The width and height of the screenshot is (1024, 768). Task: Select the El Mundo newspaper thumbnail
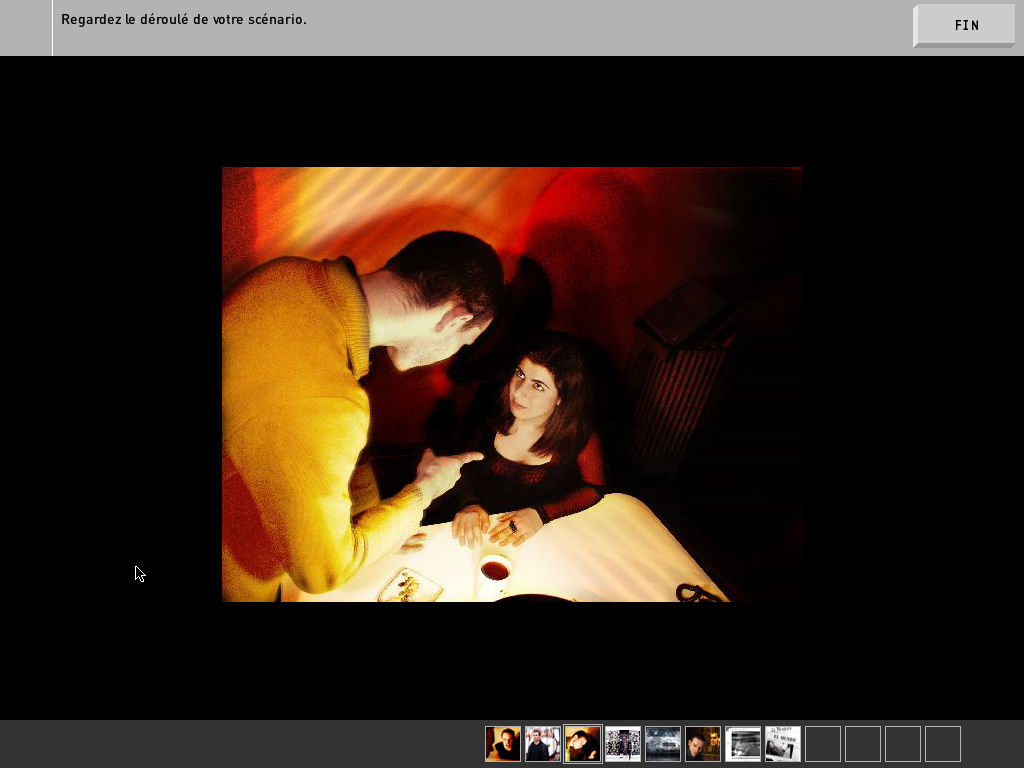783,744
